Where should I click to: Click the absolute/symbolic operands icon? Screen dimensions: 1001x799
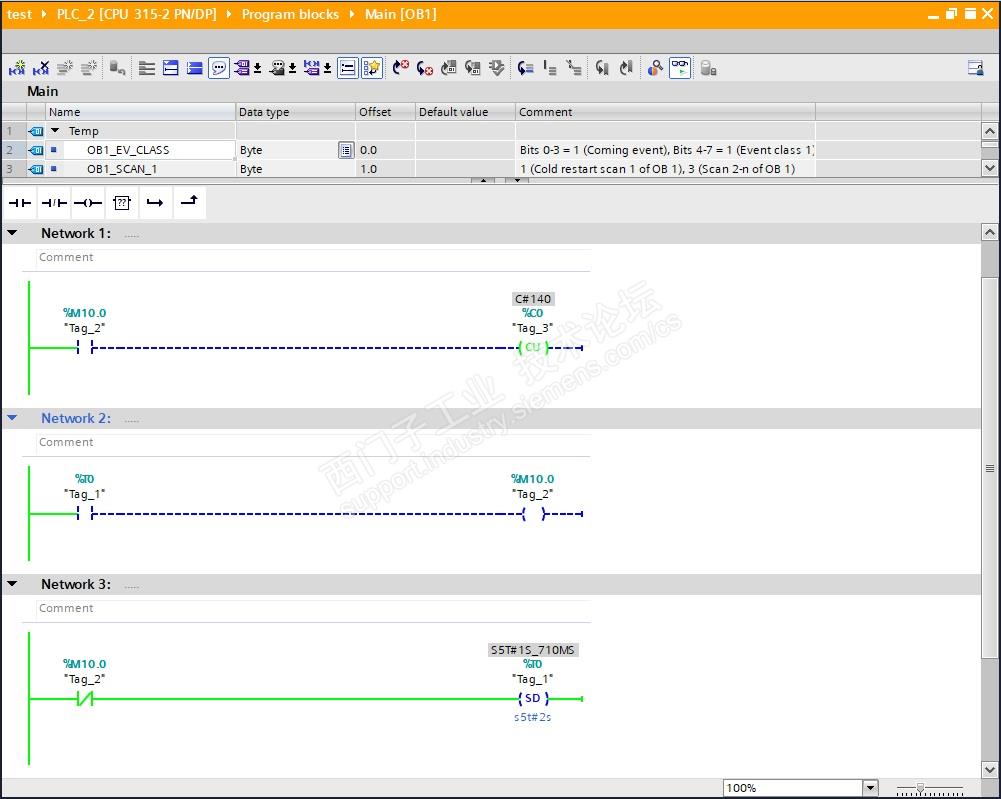coord(242,68)
